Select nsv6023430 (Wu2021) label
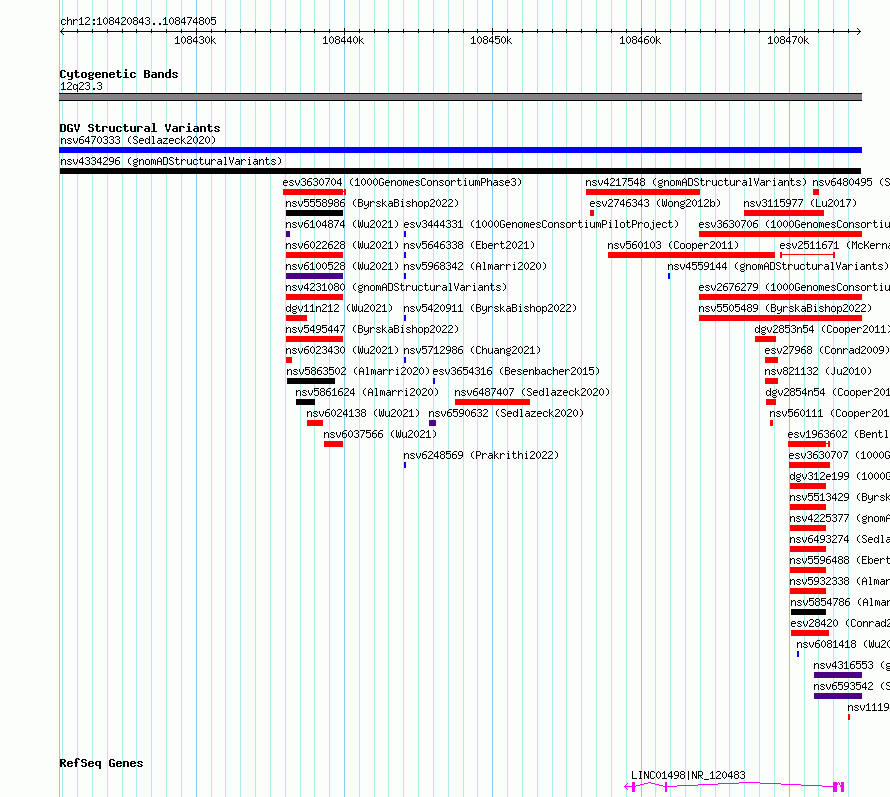Screen dimensions: 890x797 coord(342,350)
